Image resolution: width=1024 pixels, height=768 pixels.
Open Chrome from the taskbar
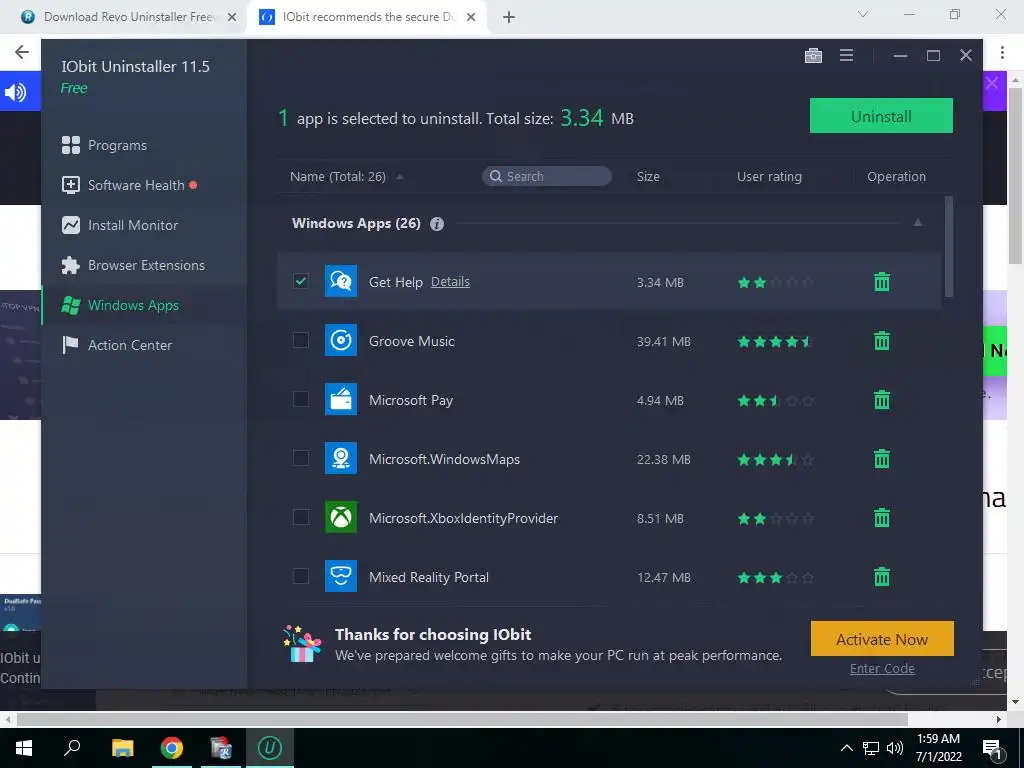[172, 748]
